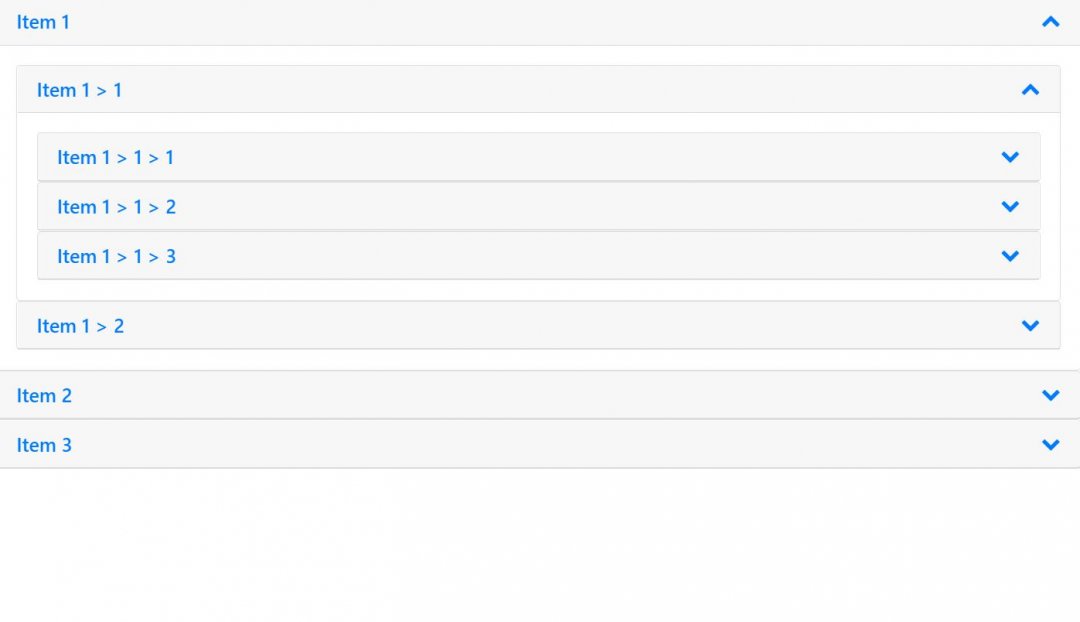Select the "Item 3" title text
The height and width of the screenshot is (622, 1080).
[x=44, y=445]
